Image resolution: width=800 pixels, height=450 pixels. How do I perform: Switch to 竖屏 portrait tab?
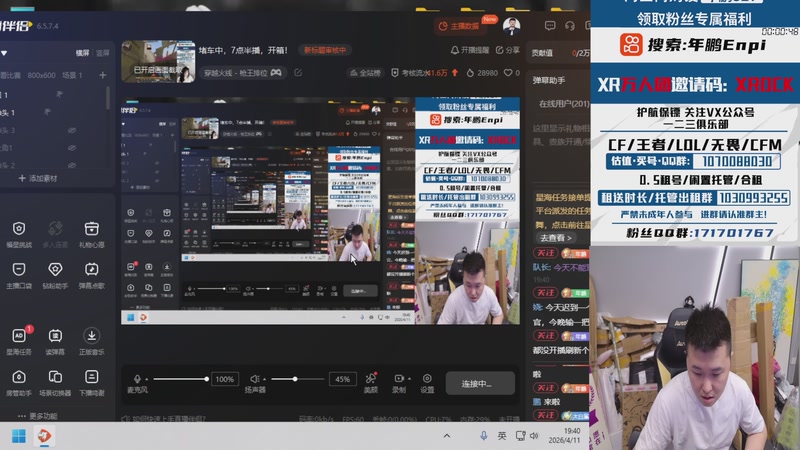[x=103, y=53]
